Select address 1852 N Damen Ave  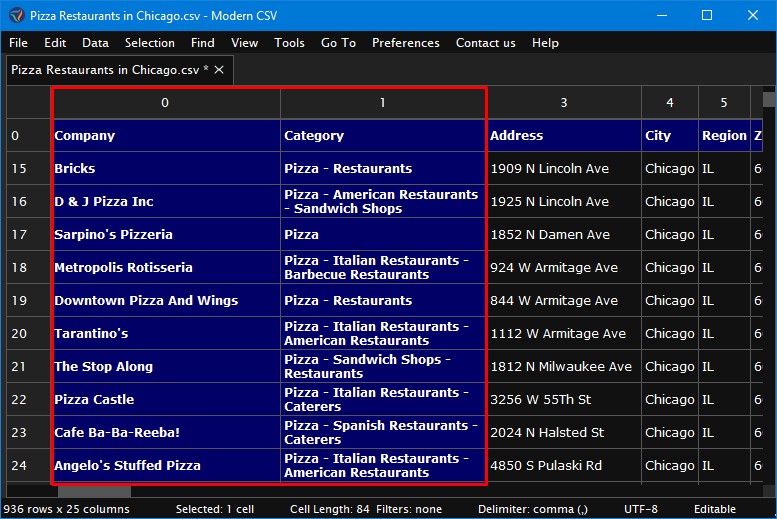[x=564, y=234]
